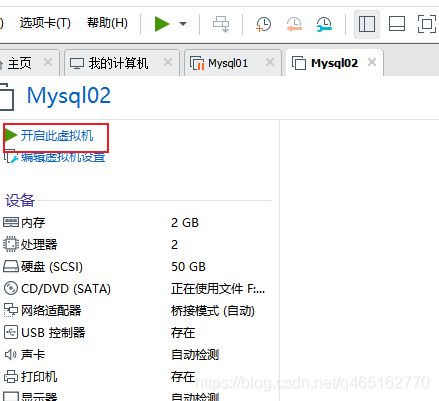Select the 内存 device row
Image resolution: width=439 pixels, height=401 pixels.
tap(137, 222)
